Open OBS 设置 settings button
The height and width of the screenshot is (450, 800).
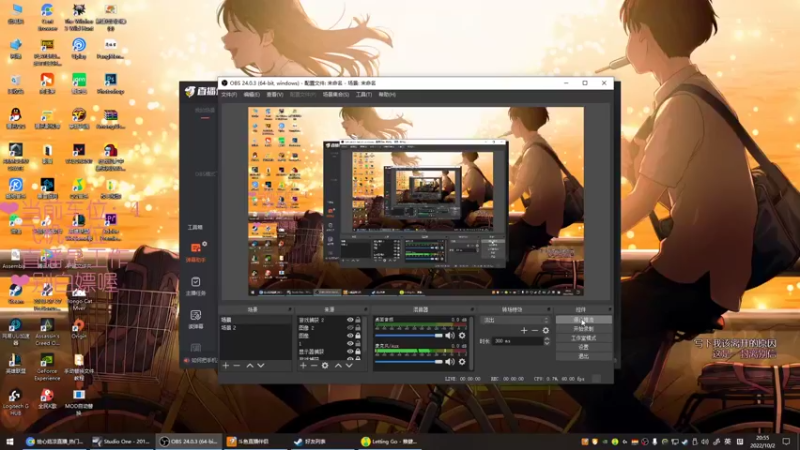click(583, 347)
